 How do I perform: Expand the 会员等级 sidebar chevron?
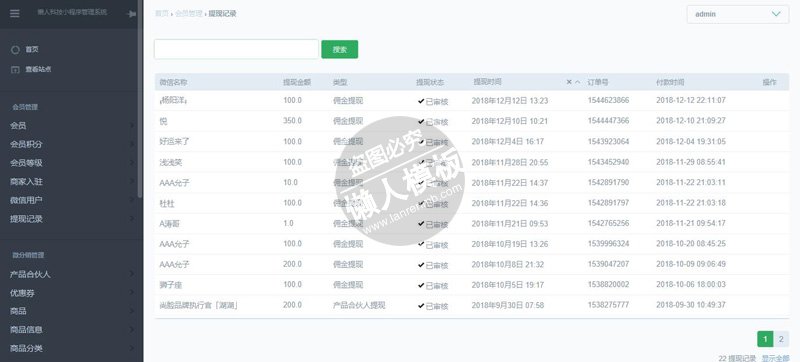tap(132, 163)
